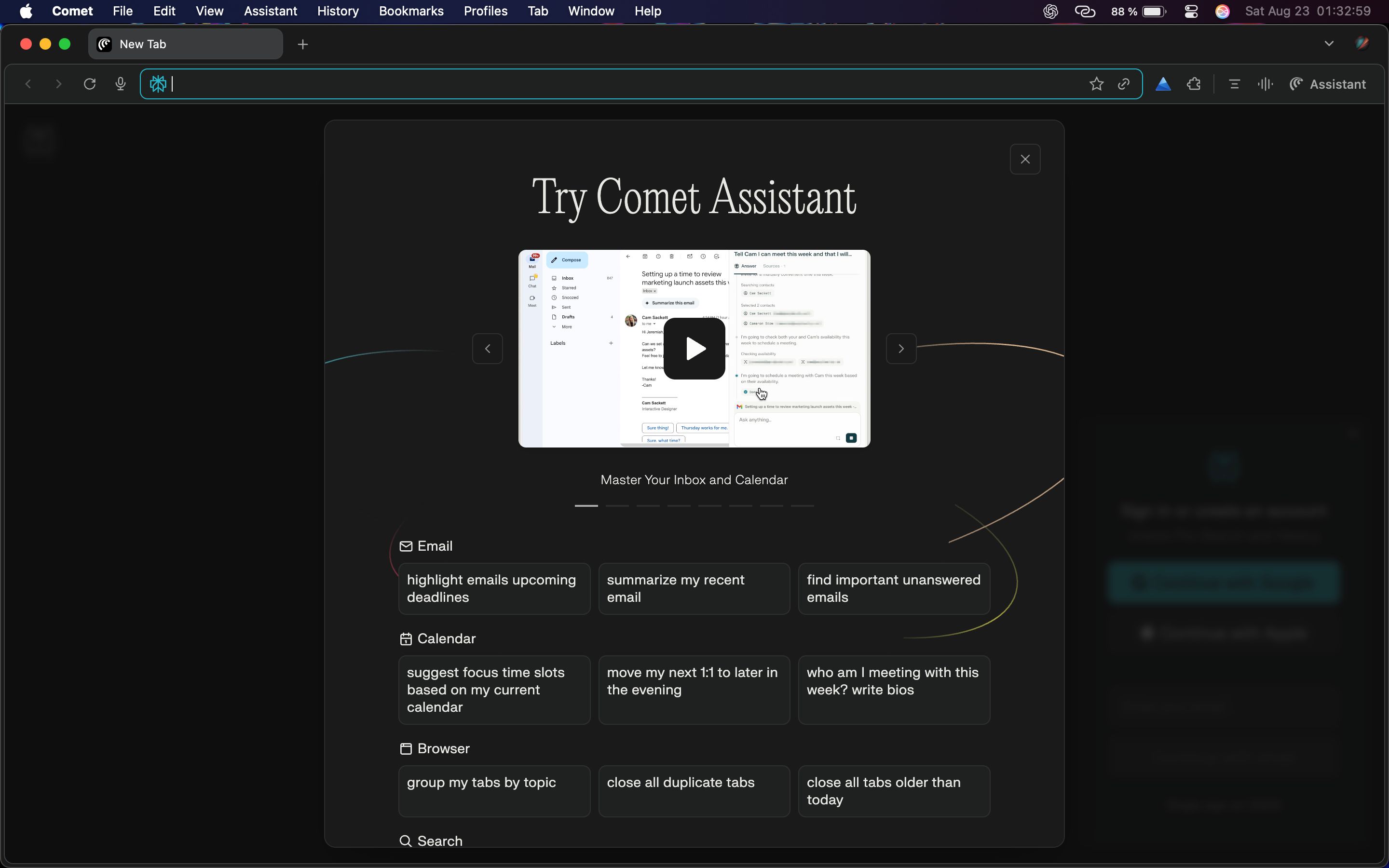Click the Perplexity logo in address bar

click(158, 84)
